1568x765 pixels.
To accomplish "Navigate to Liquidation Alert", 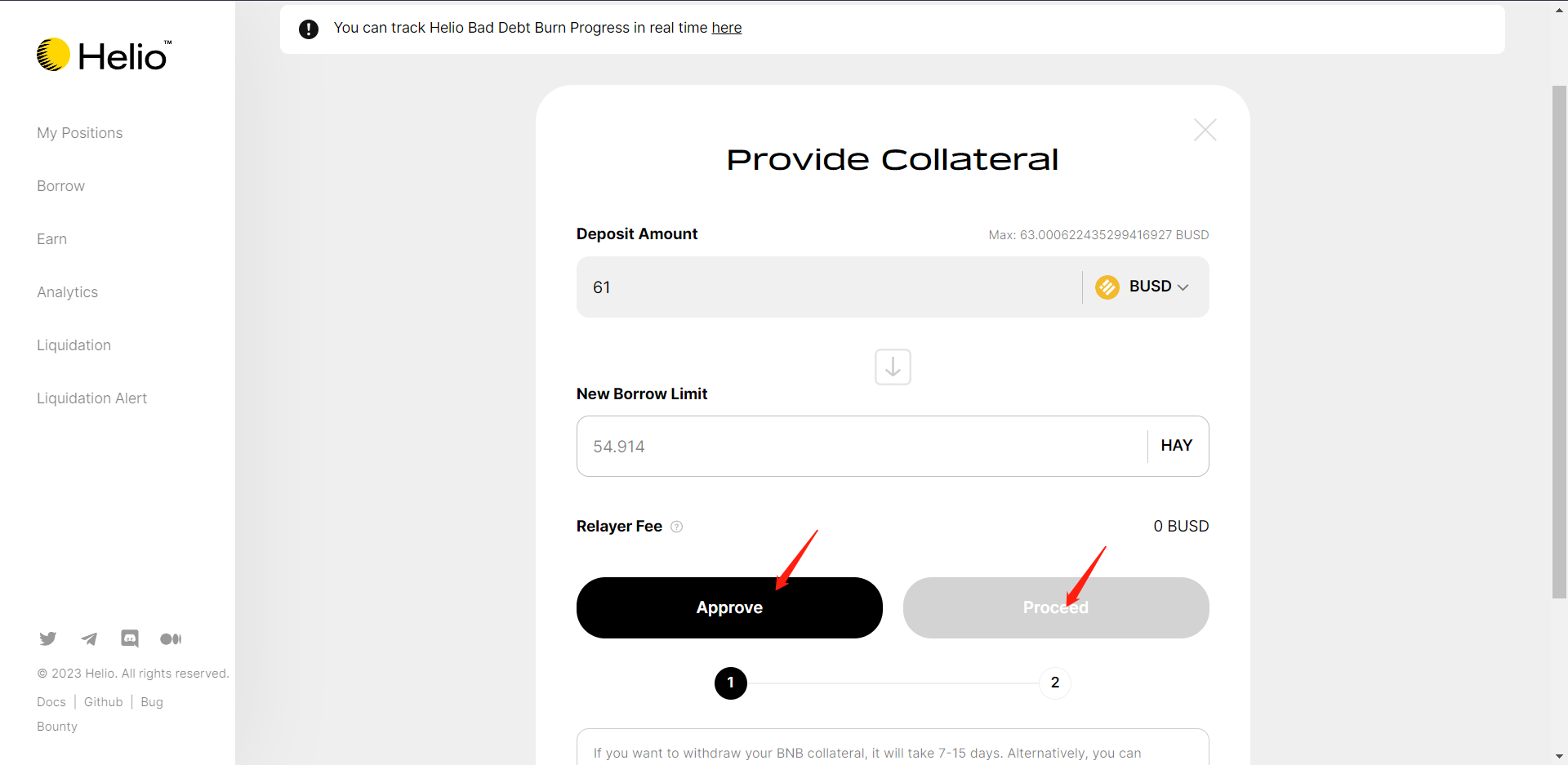I will pos(91,398).
